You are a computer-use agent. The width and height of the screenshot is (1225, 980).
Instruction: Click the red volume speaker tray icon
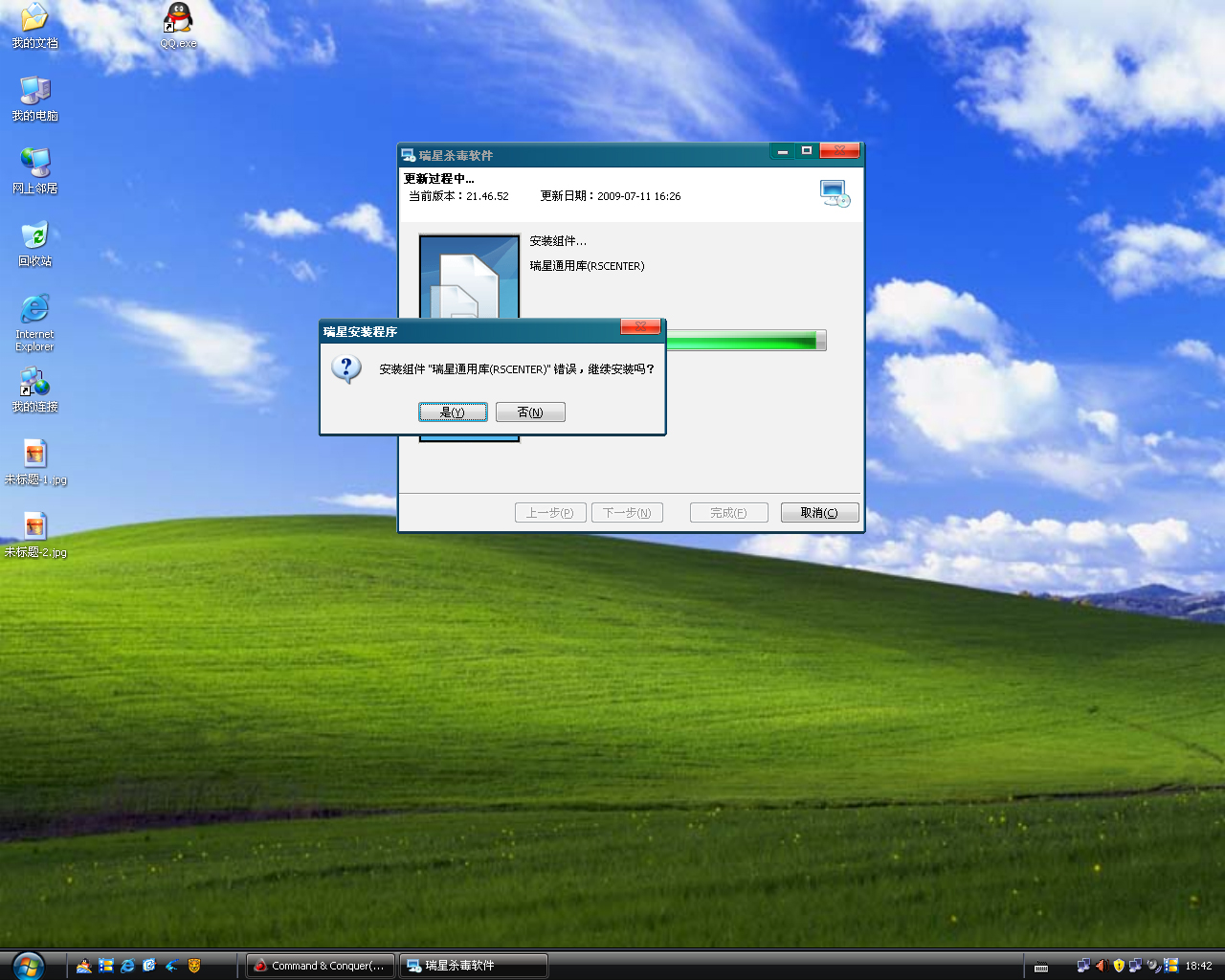click(1101, 966)
